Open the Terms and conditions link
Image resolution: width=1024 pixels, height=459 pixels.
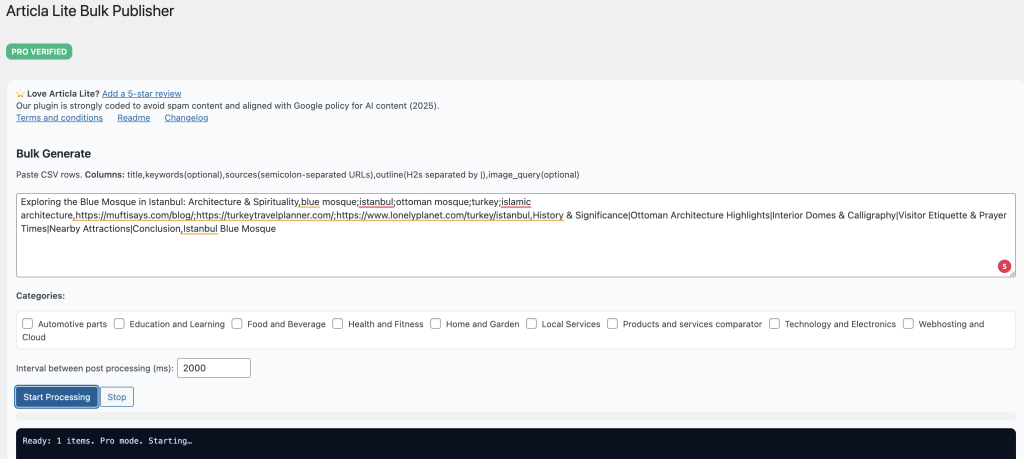coord(59,118)
